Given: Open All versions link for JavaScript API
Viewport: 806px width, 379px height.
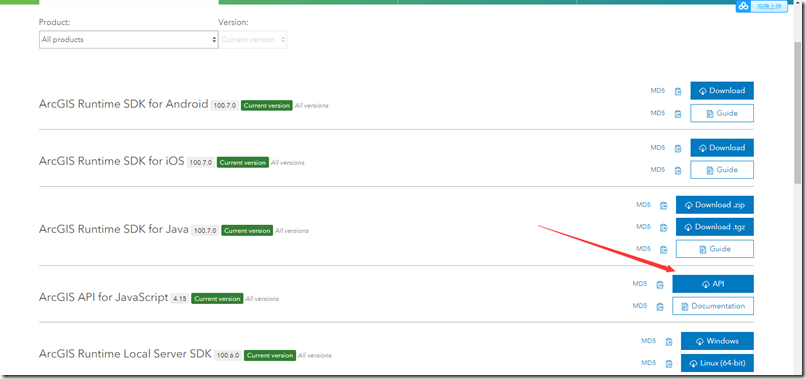Looking at the screenshot, I should click(262, 299).
